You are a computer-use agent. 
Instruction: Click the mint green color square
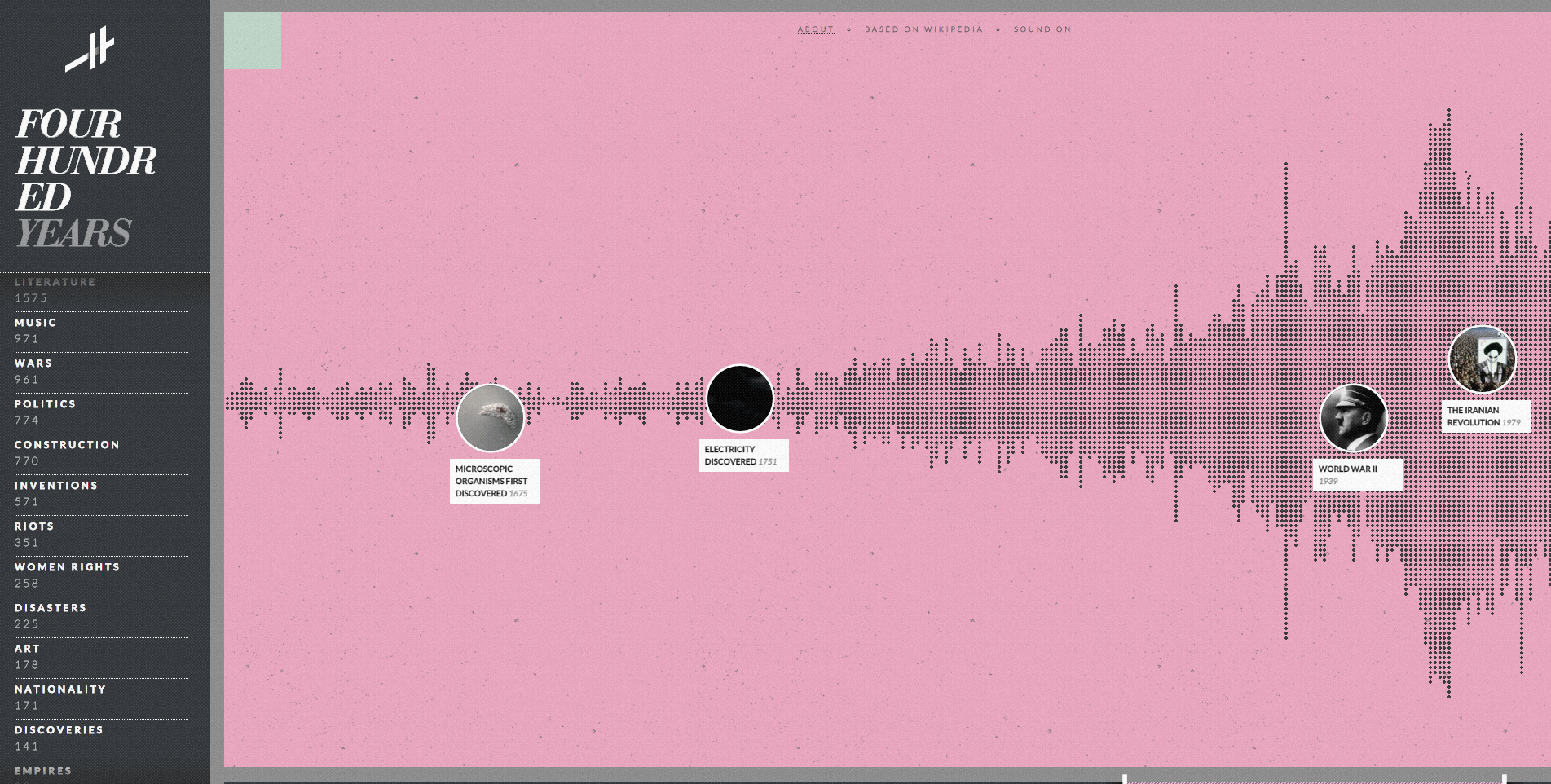coord(253,41)
